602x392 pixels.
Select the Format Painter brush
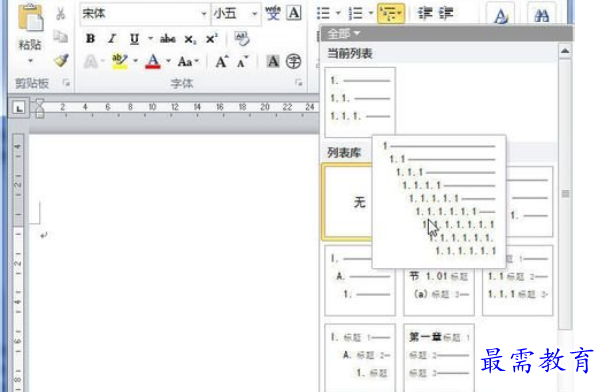tap(61, 60)
